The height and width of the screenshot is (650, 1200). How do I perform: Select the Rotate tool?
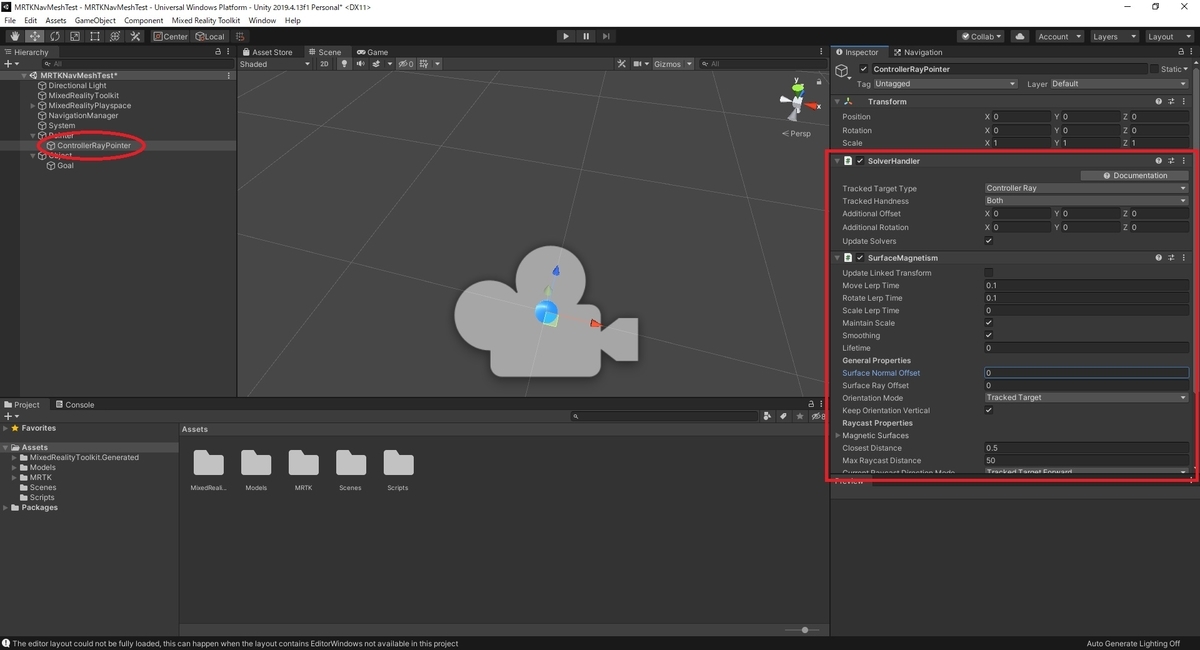point(55,36)
